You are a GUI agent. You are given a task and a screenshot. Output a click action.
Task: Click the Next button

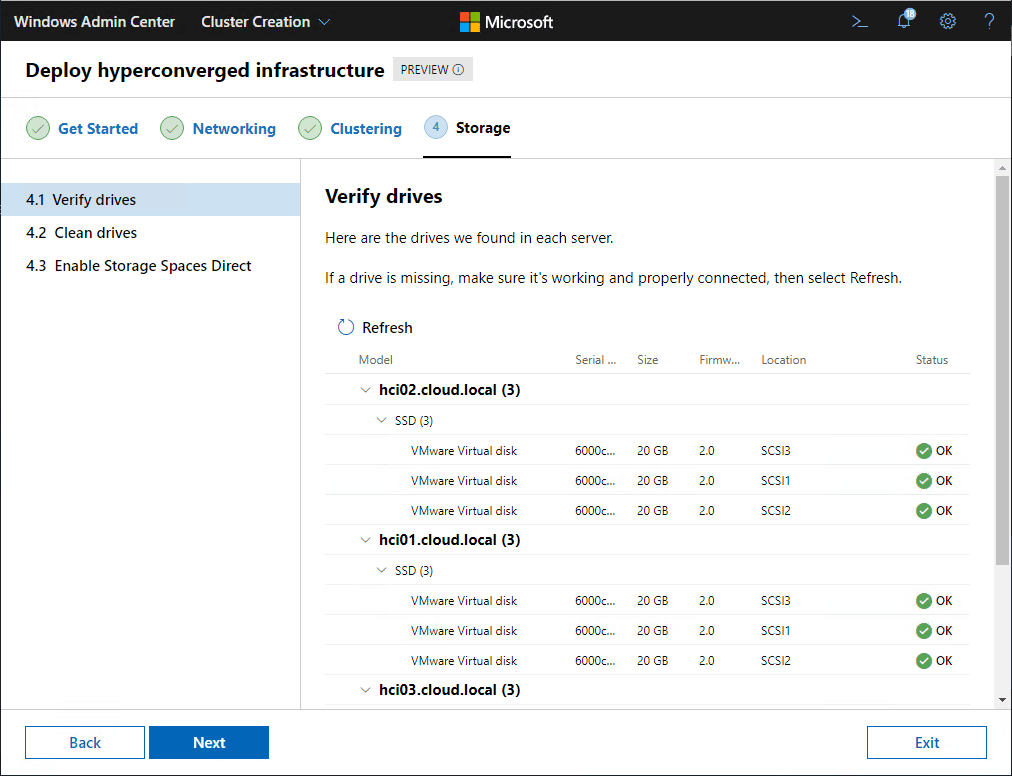209,742
